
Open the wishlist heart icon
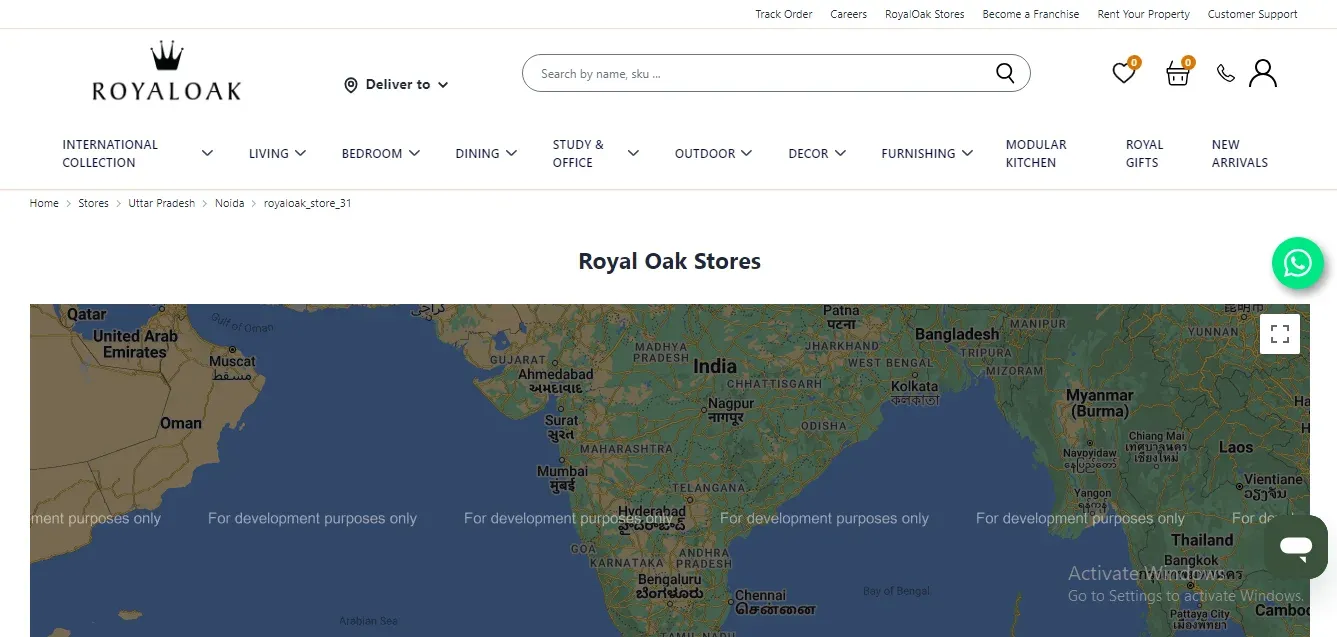[1124, 73]
